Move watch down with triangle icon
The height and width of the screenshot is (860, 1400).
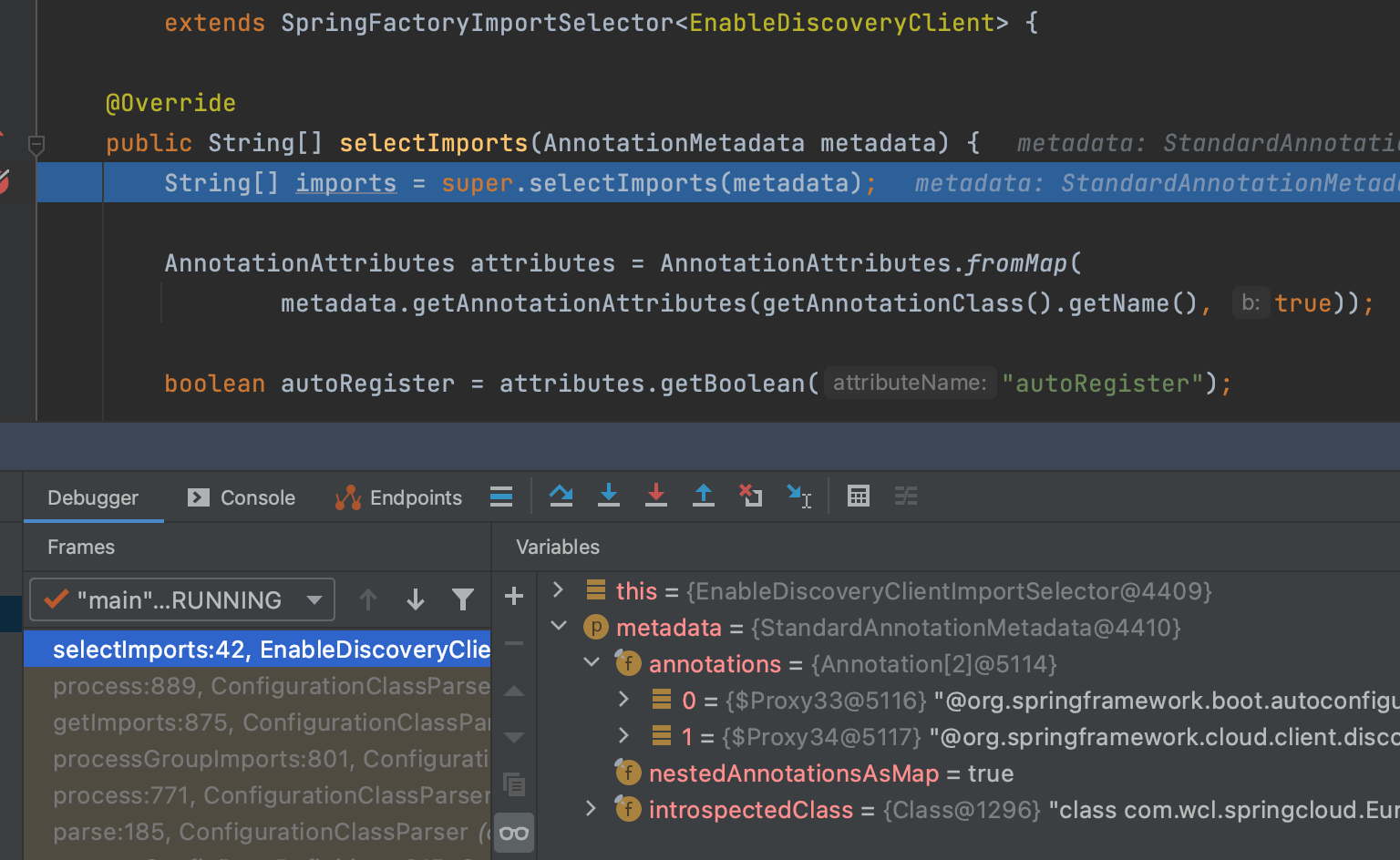(x=514, y=737)
